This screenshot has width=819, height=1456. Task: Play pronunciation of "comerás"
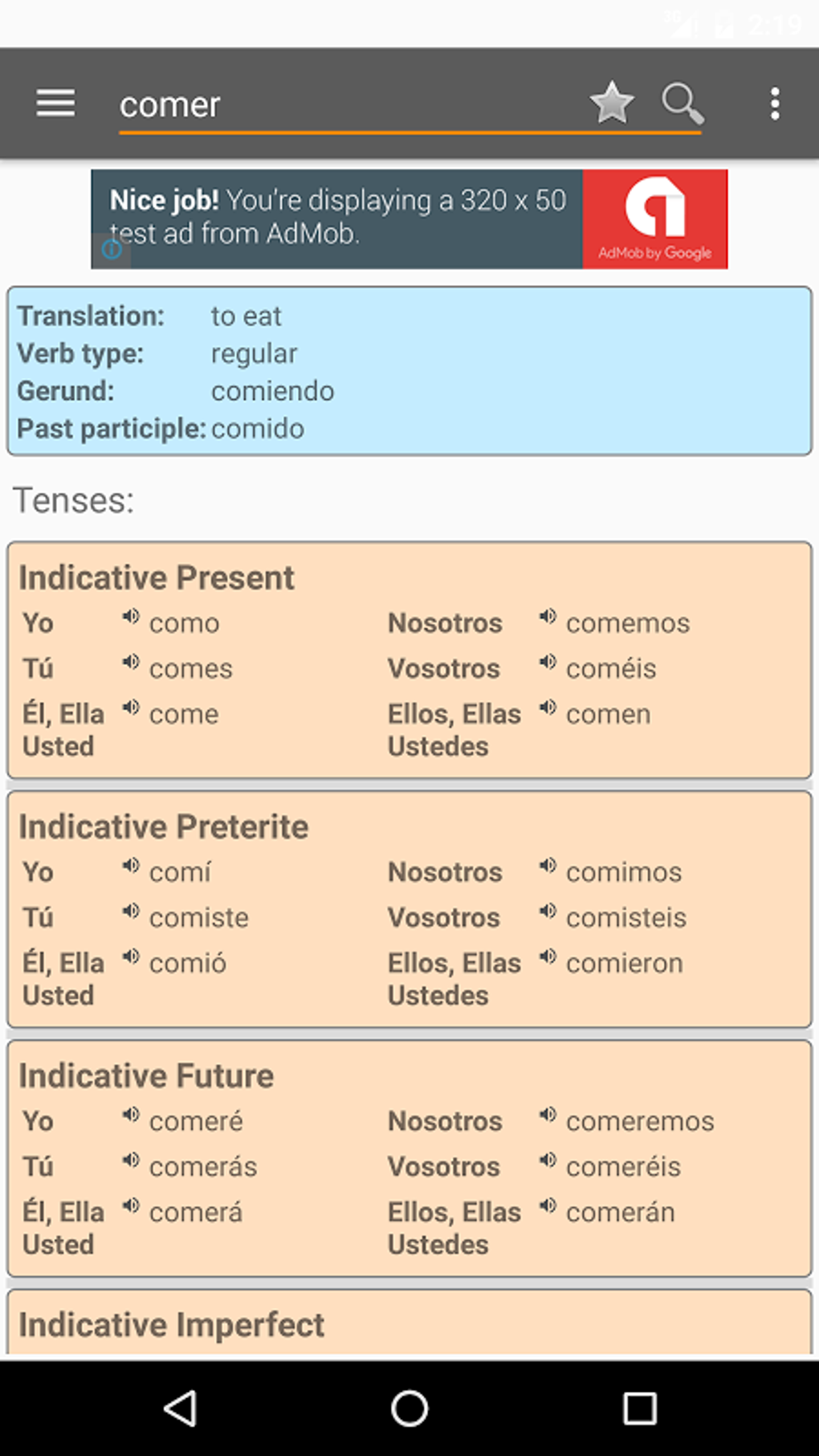click(131, 1160)
